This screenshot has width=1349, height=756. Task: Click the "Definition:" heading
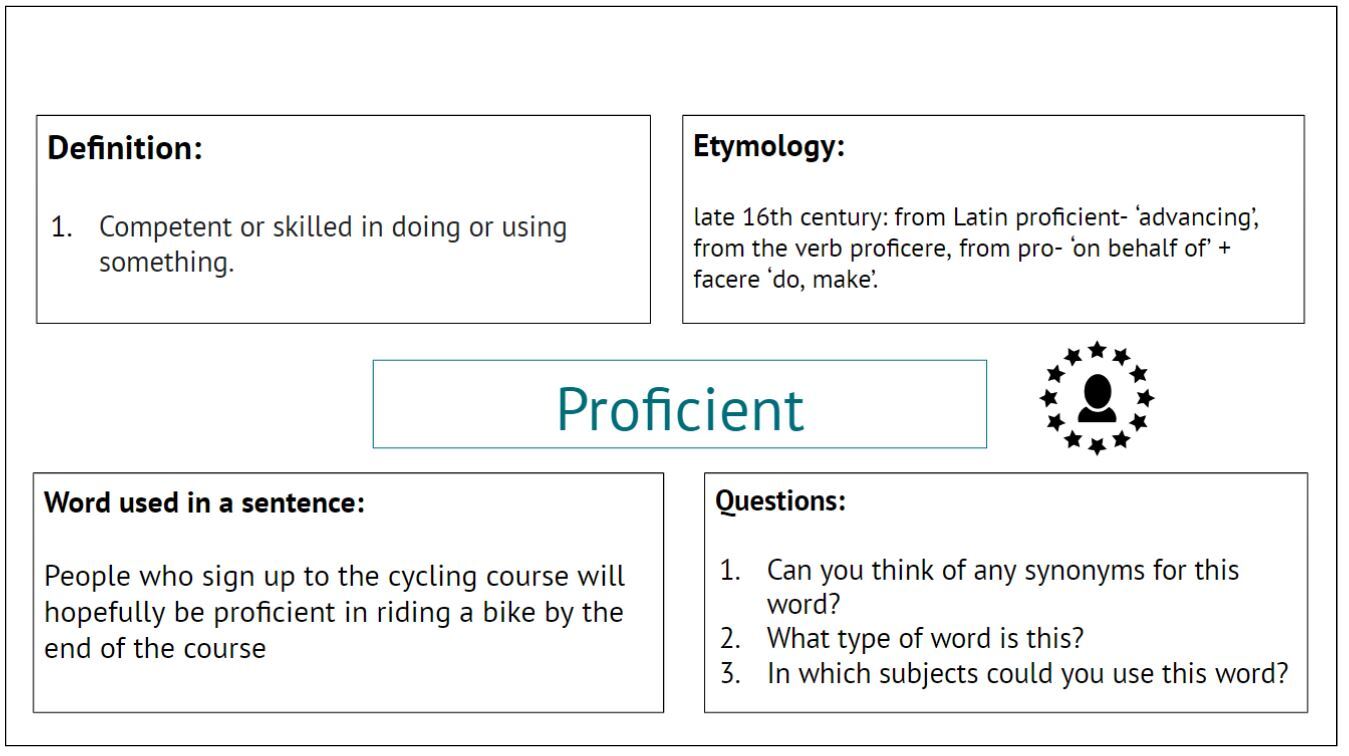pyautogui.click(x=126, y=149)
